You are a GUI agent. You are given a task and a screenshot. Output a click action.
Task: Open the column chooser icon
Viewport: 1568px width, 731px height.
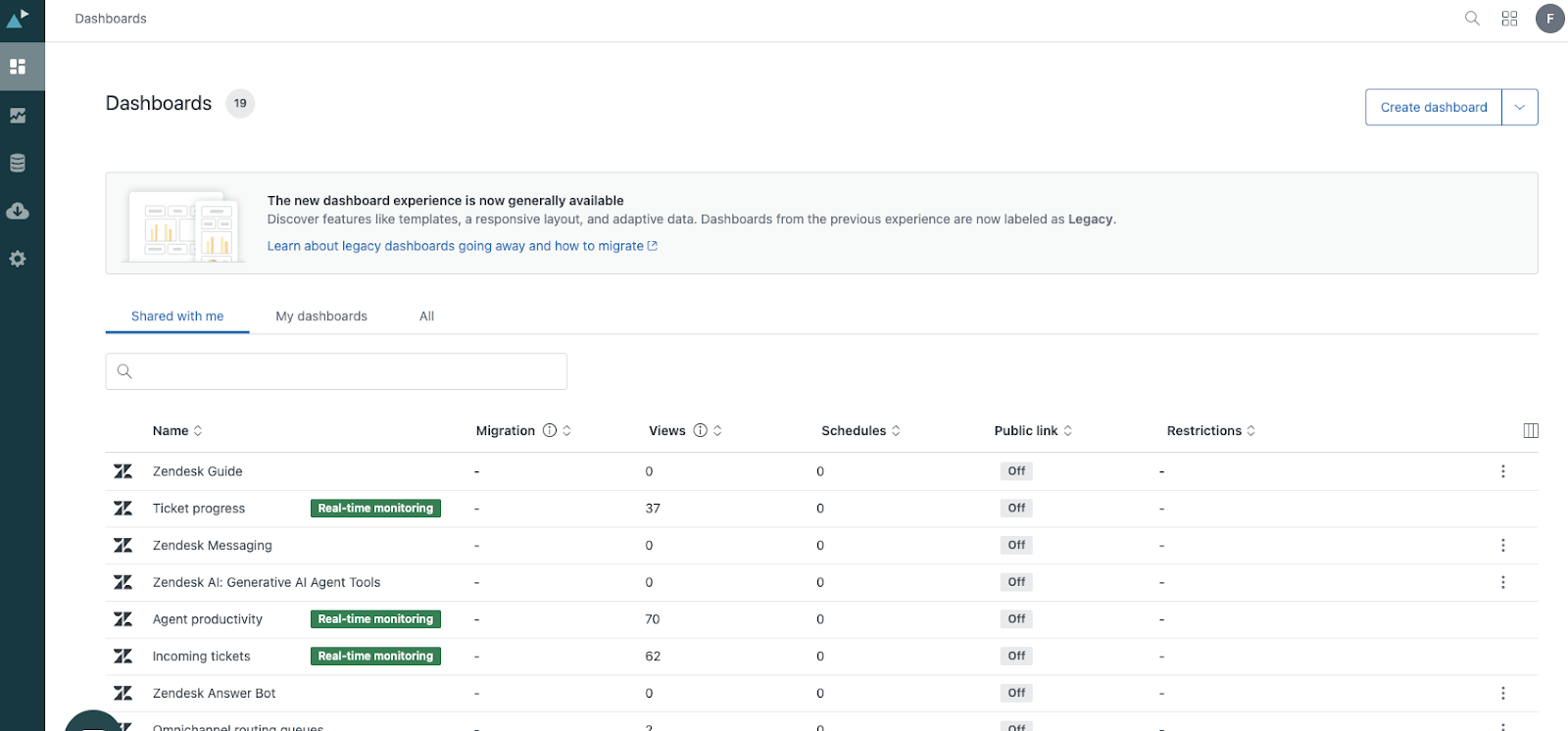point(1531,430)
